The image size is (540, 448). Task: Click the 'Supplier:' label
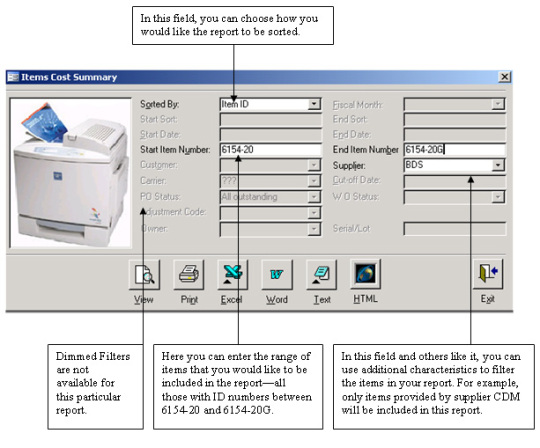pos(349,166)
